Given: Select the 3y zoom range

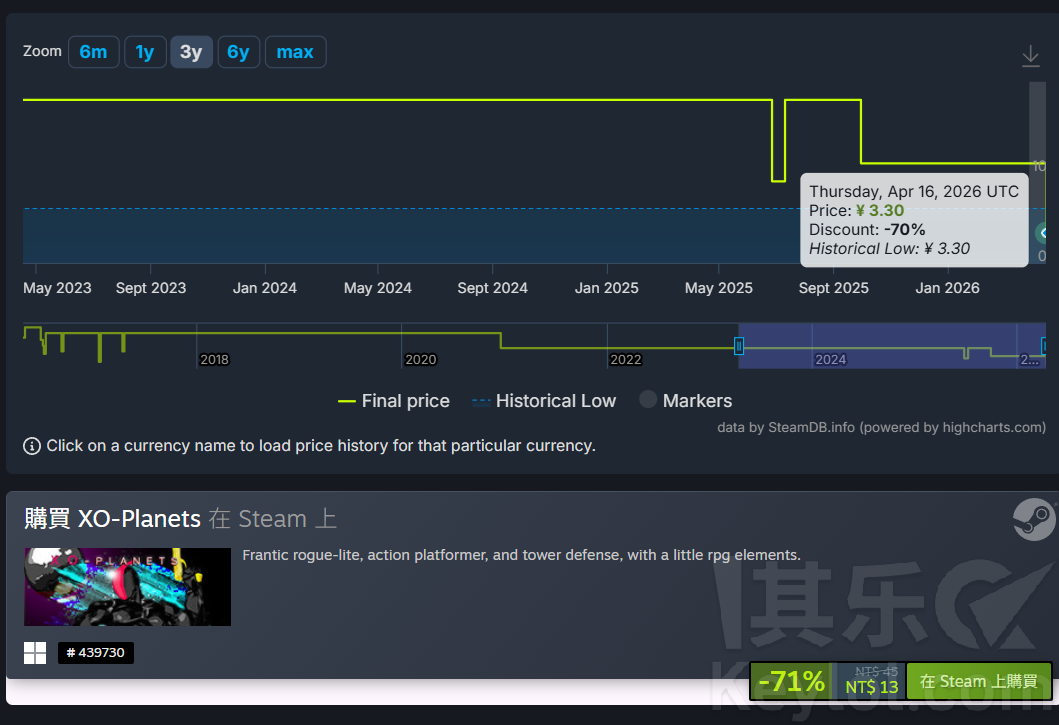Looking at the screenshot, I should point(191,52).
